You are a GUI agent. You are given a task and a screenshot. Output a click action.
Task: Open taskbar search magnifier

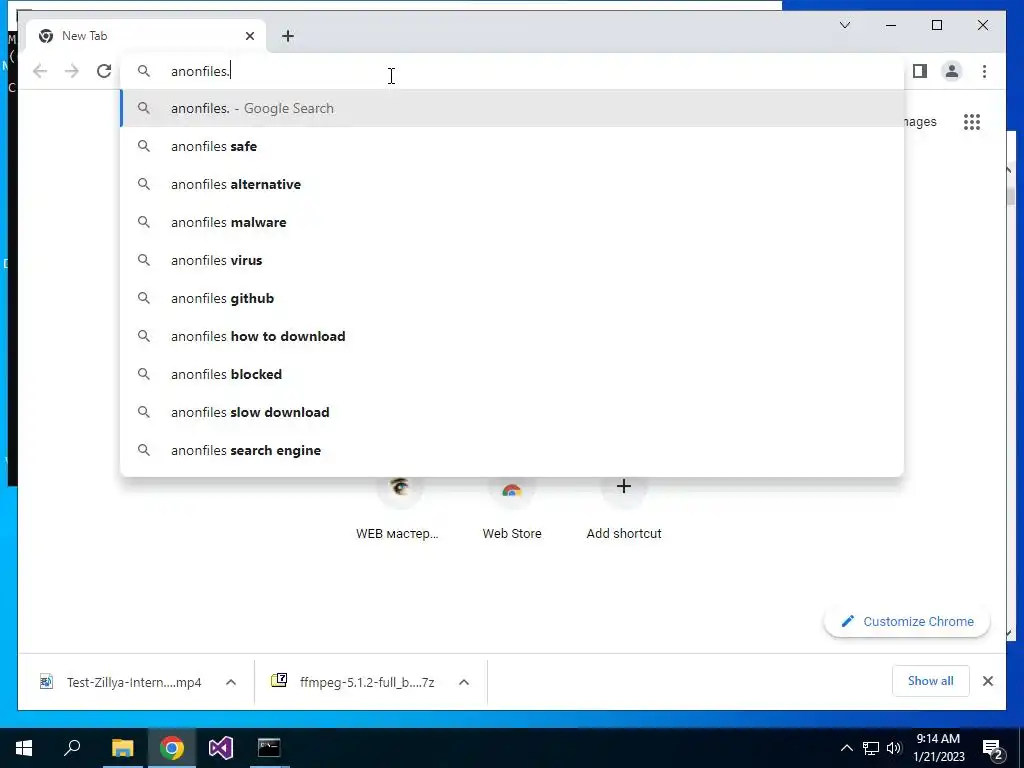coord(72,748)
